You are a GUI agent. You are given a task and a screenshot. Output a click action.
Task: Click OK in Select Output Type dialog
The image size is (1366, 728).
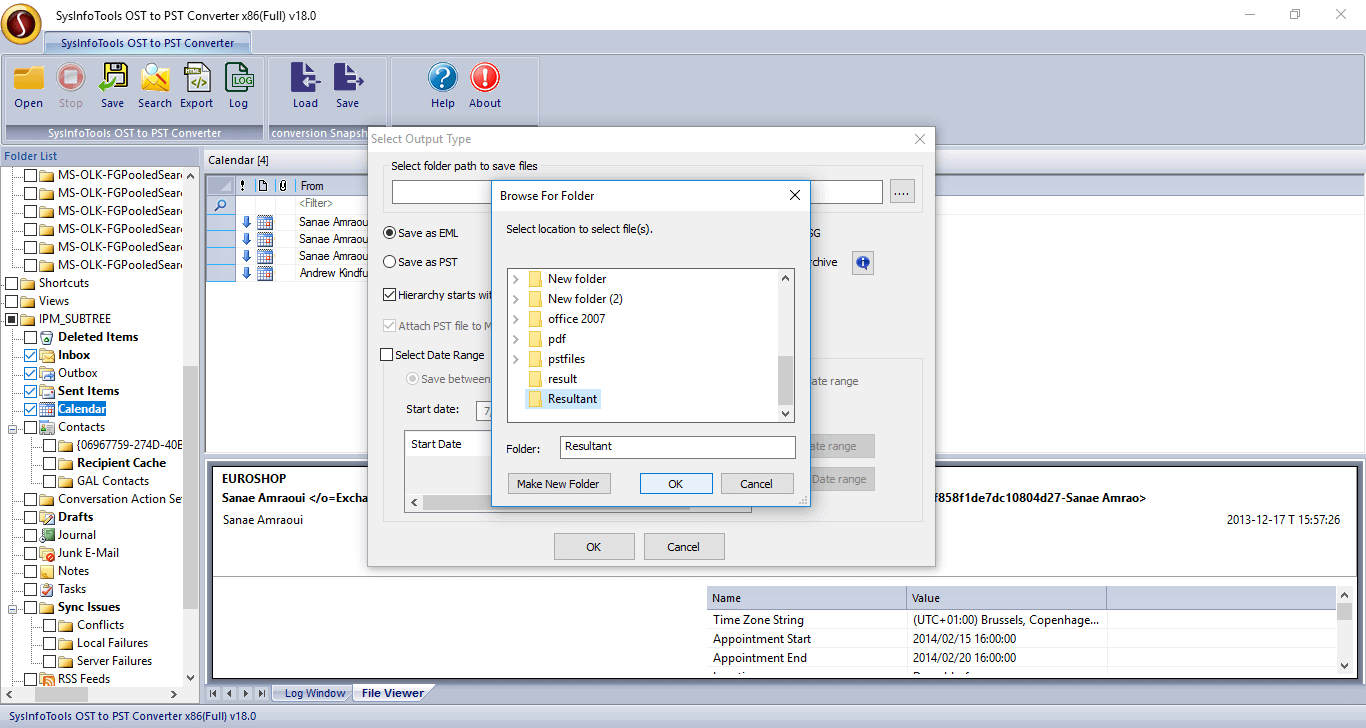(x=594, y=547)
